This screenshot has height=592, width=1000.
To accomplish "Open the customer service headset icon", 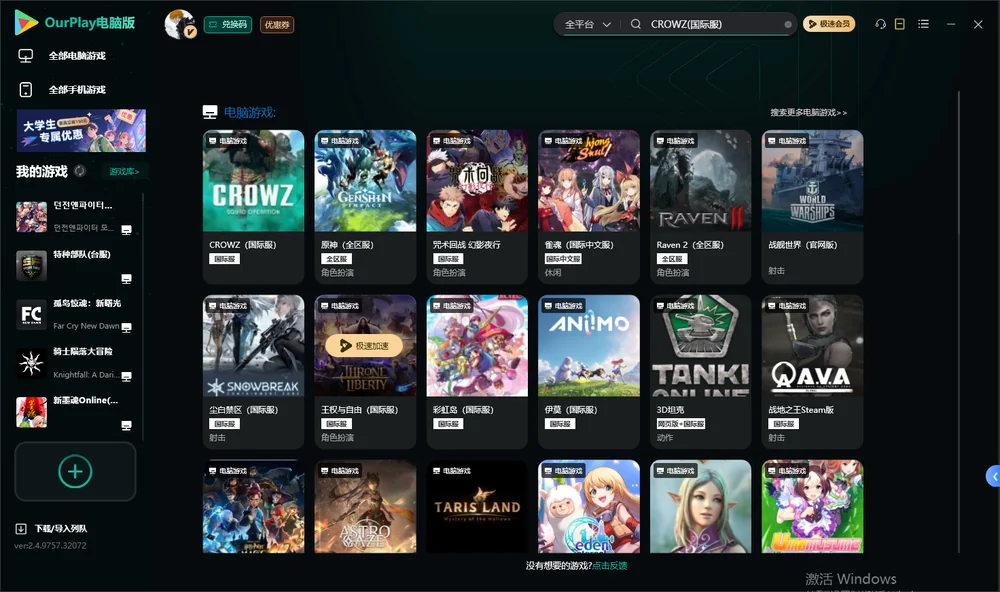I will point(880,24).
